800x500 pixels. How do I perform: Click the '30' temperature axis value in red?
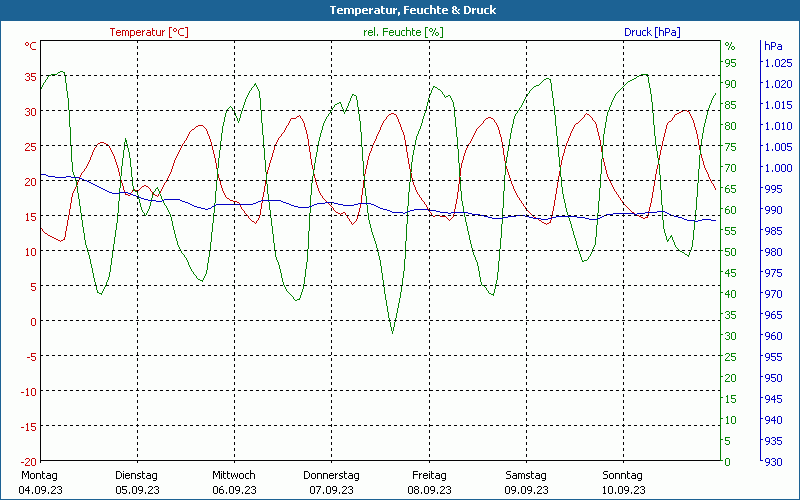click(31, 112)
